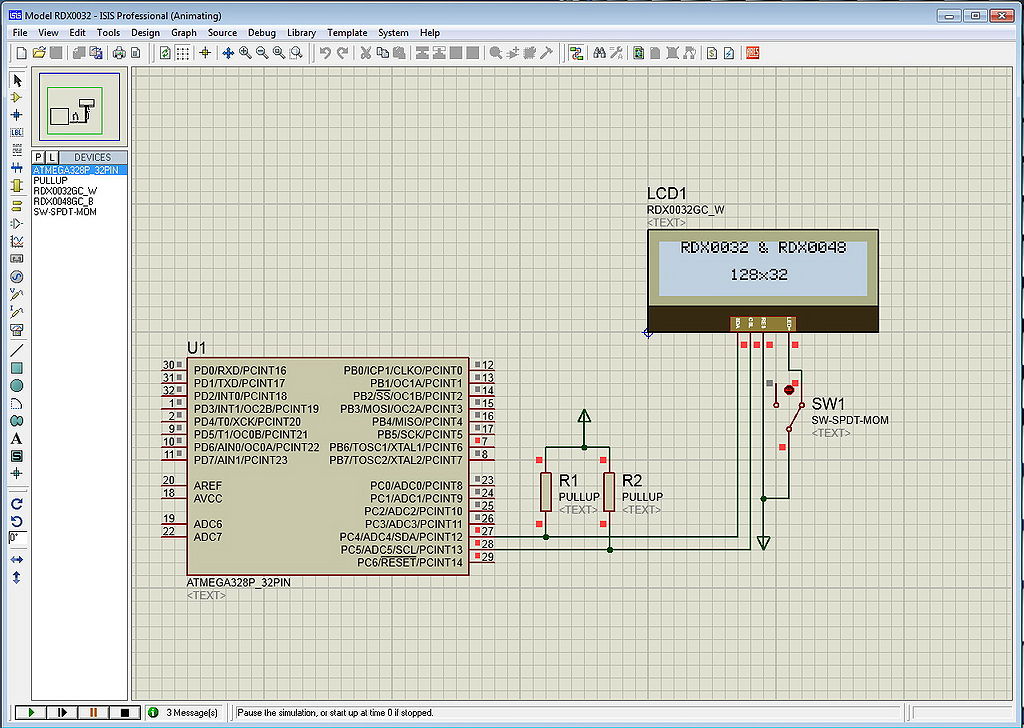Select the Selection Mode arrow tool
Viewport: 1024px width, 728px height.
point(17,80)
